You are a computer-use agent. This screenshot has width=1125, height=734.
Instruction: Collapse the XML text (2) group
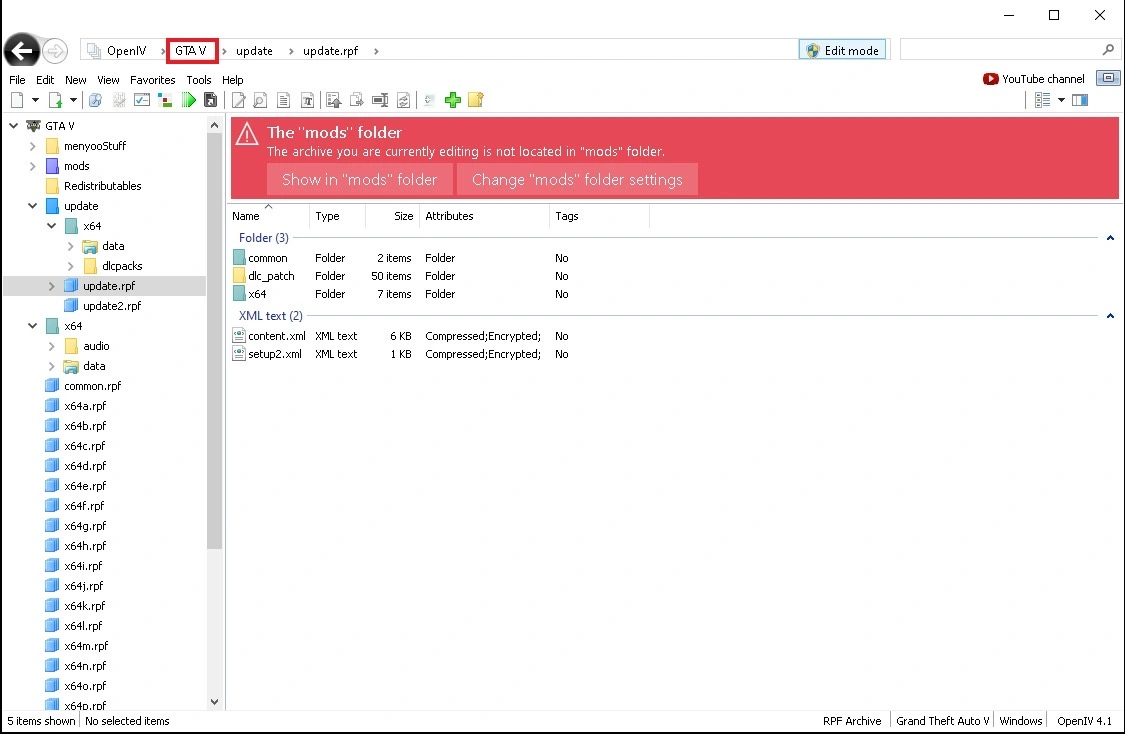1110,316
